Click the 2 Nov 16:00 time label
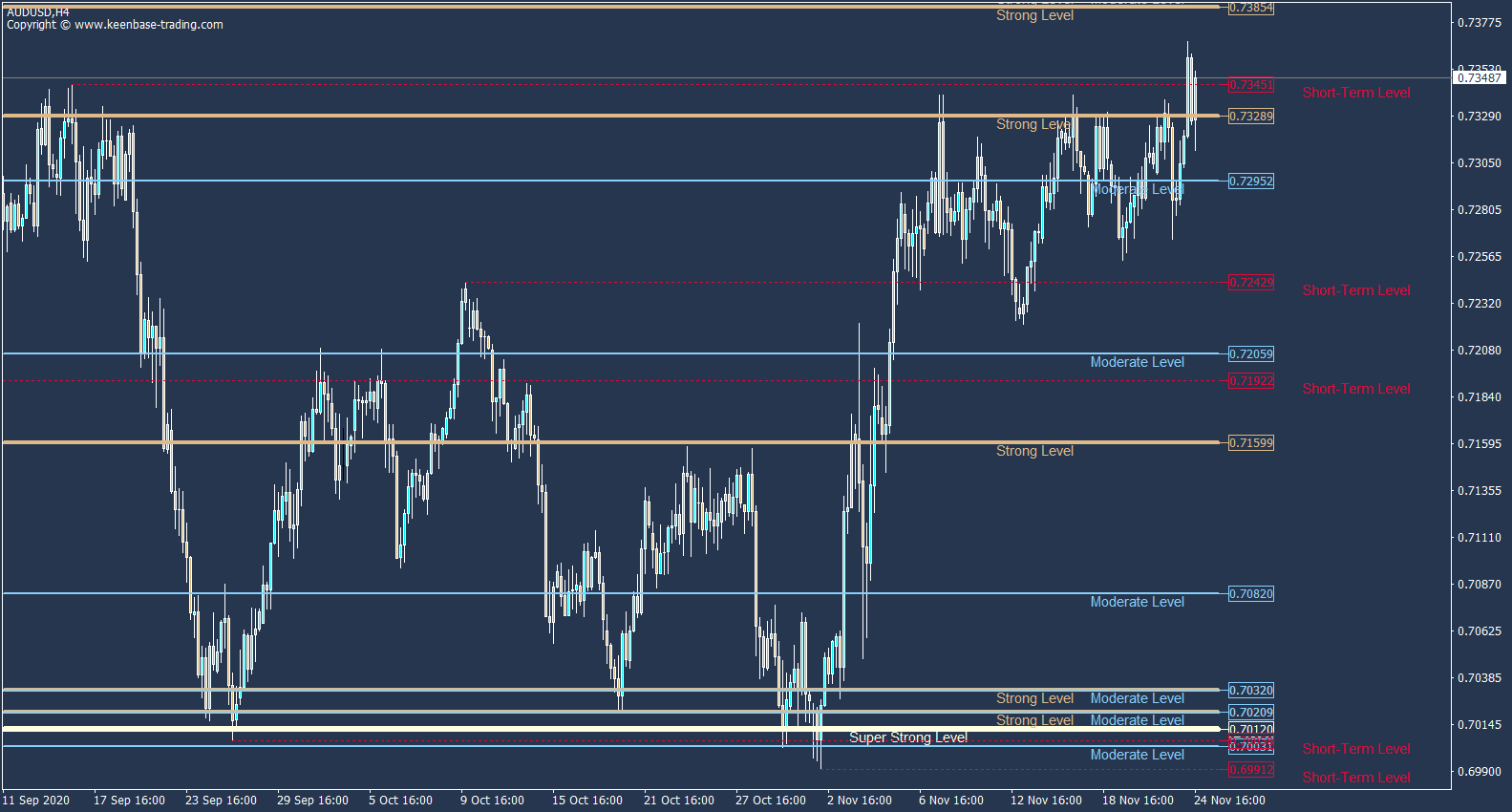1512x812 pixels. click(x=860, y=801)
